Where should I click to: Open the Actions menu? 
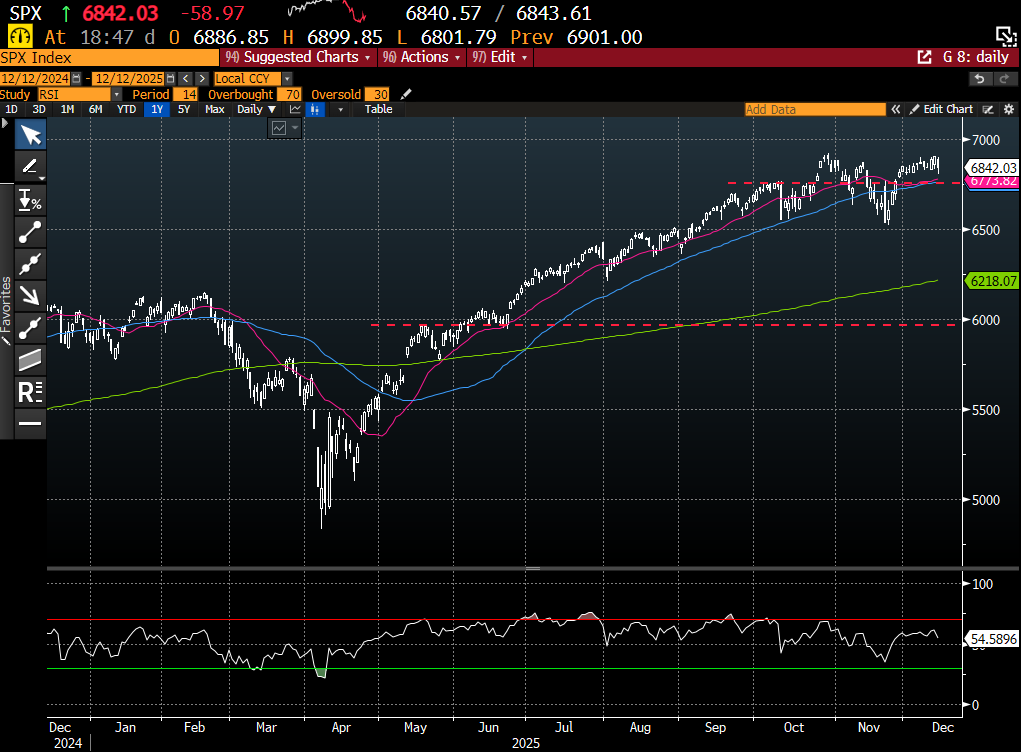click(424, 57)
